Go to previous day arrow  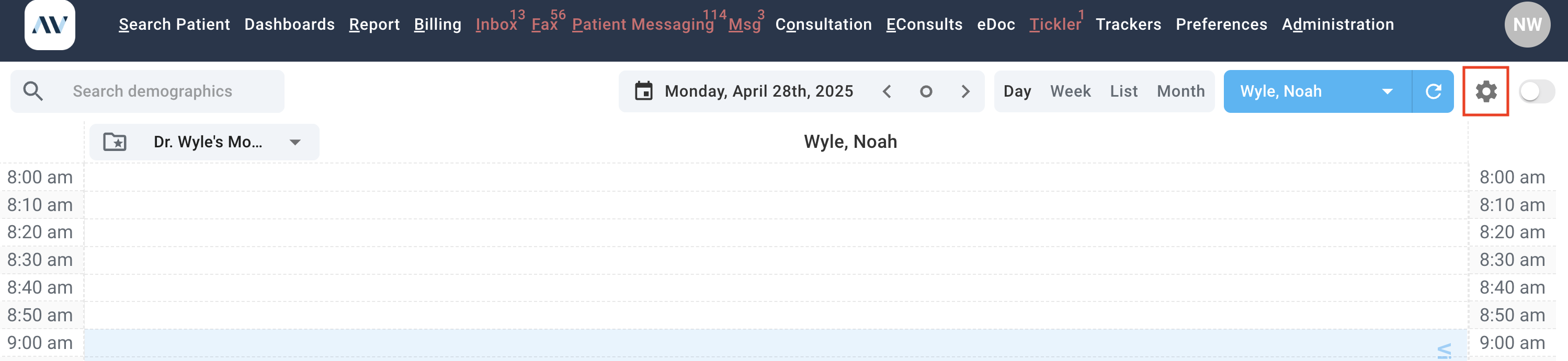click(x=887, y=91)
